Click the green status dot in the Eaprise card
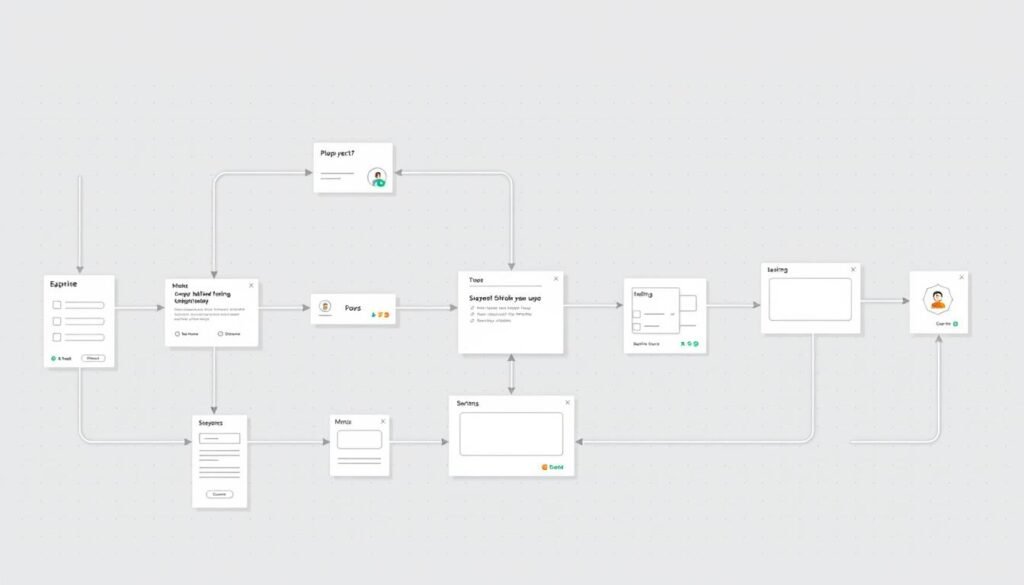This screenshot has height=585, width=1024. click(53, 357)
